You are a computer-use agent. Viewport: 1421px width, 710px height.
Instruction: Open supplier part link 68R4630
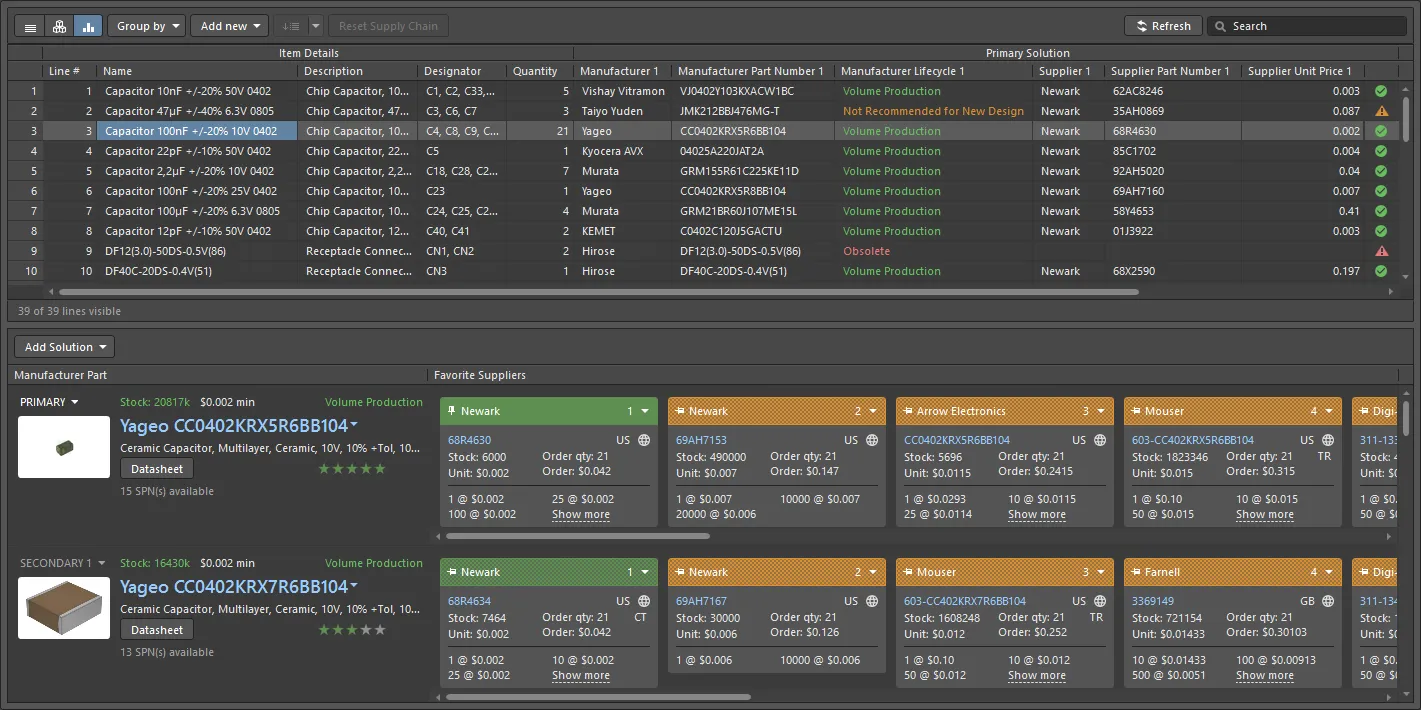[470, 440]
